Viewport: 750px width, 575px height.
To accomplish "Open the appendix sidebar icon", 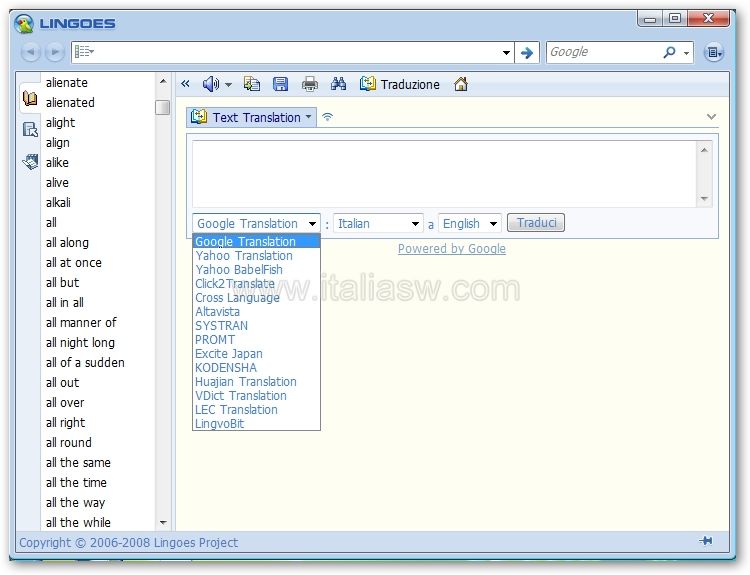I will tap(30, 162).
